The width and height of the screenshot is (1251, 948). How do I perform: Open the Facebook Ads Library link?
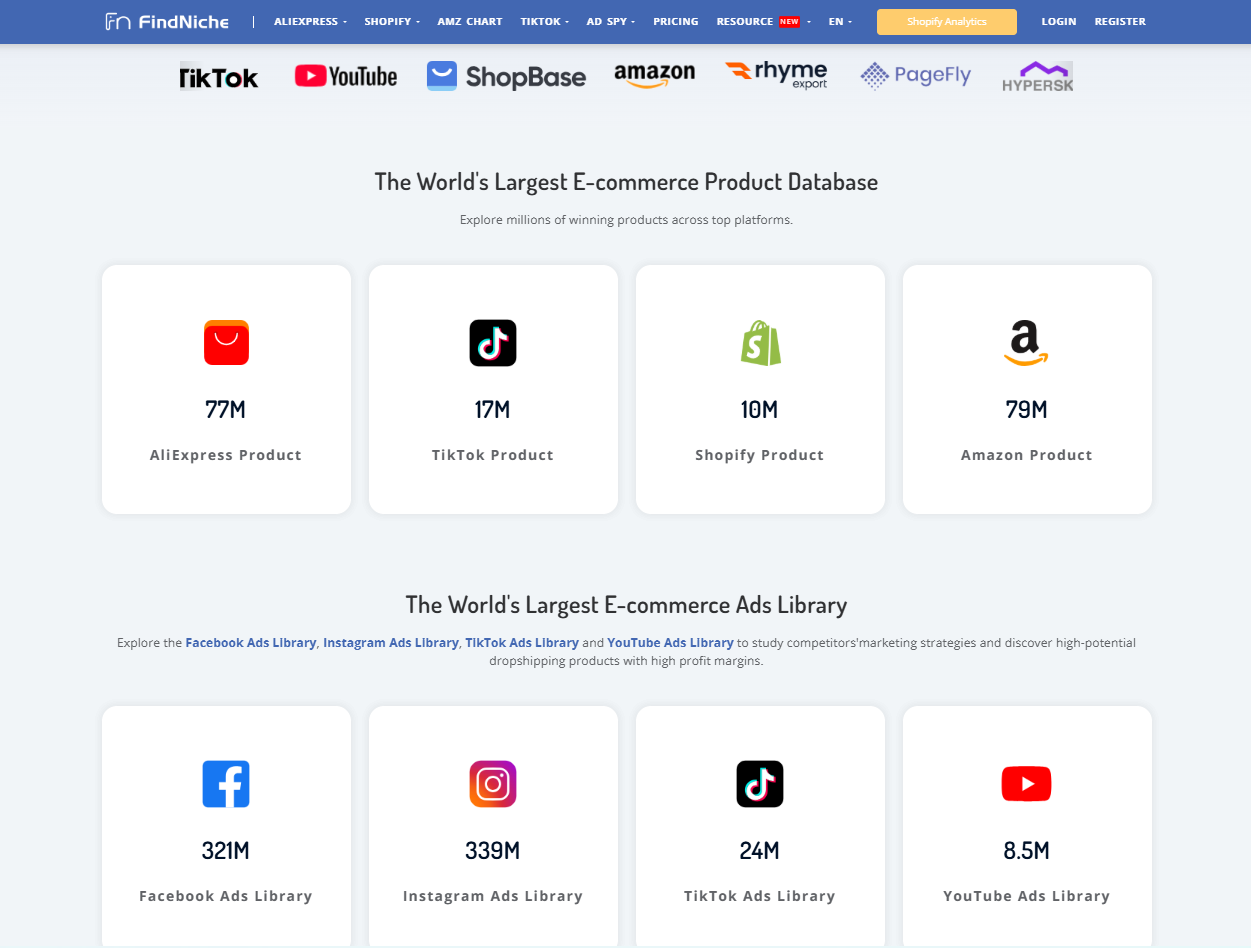coord(250,642)
